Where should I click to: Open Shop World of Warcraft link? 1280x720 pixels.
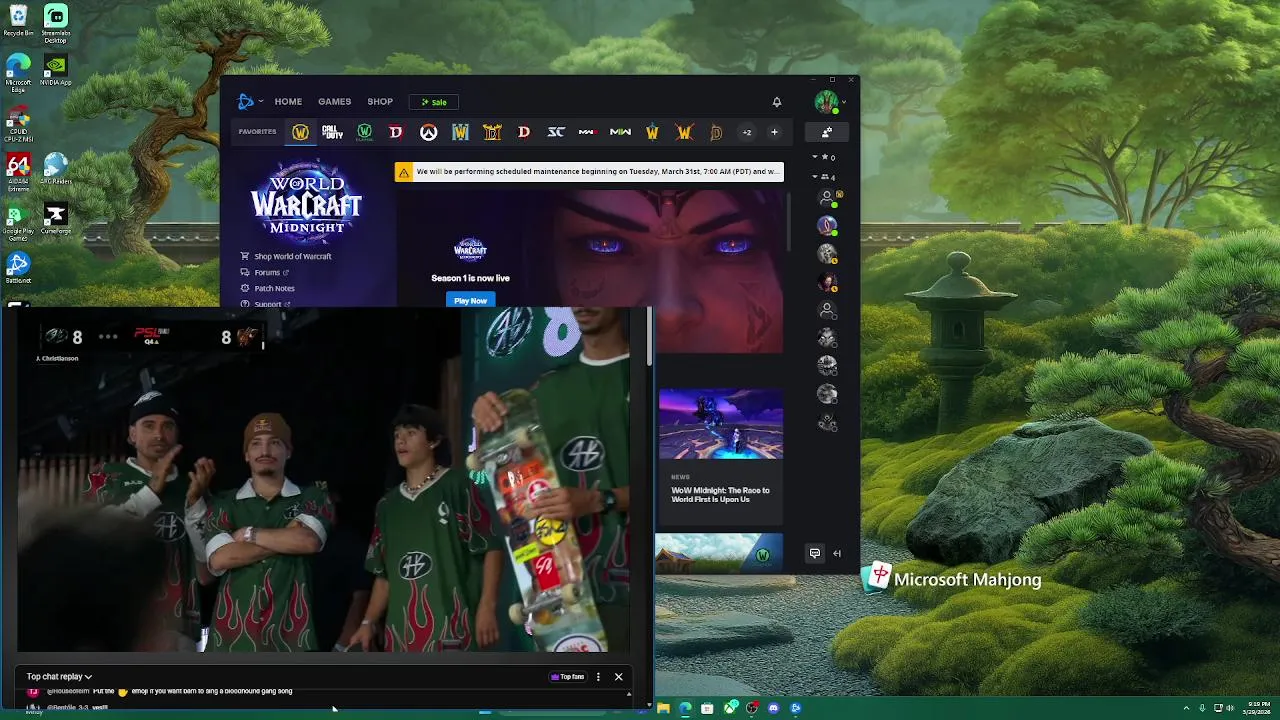click(x=286, y=256)
